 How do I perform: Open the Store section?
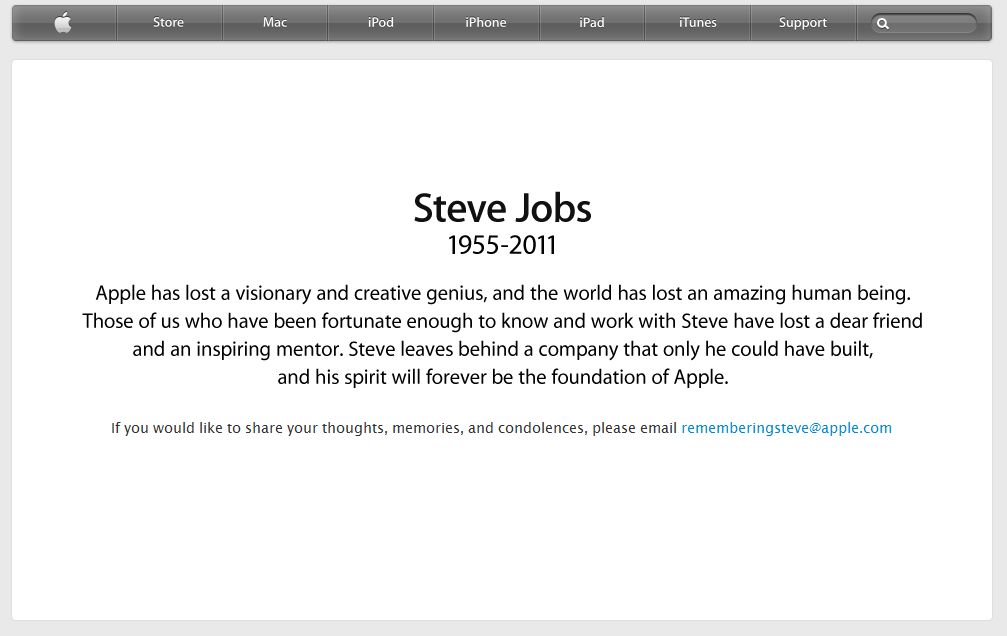[x=169, y=22]
